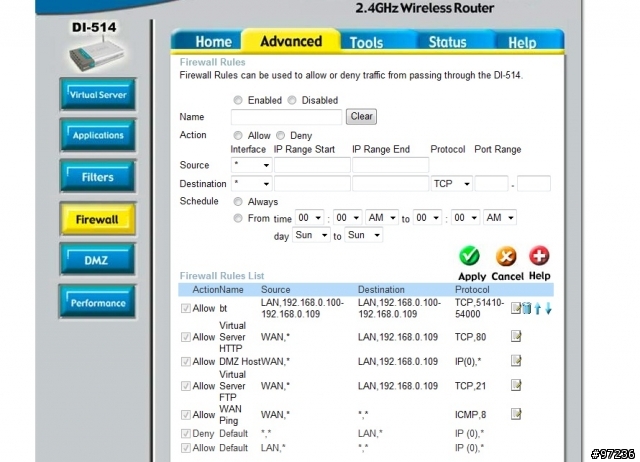Open the end AM/PM dropdown
640x462 pixels.
pos(500,218)
